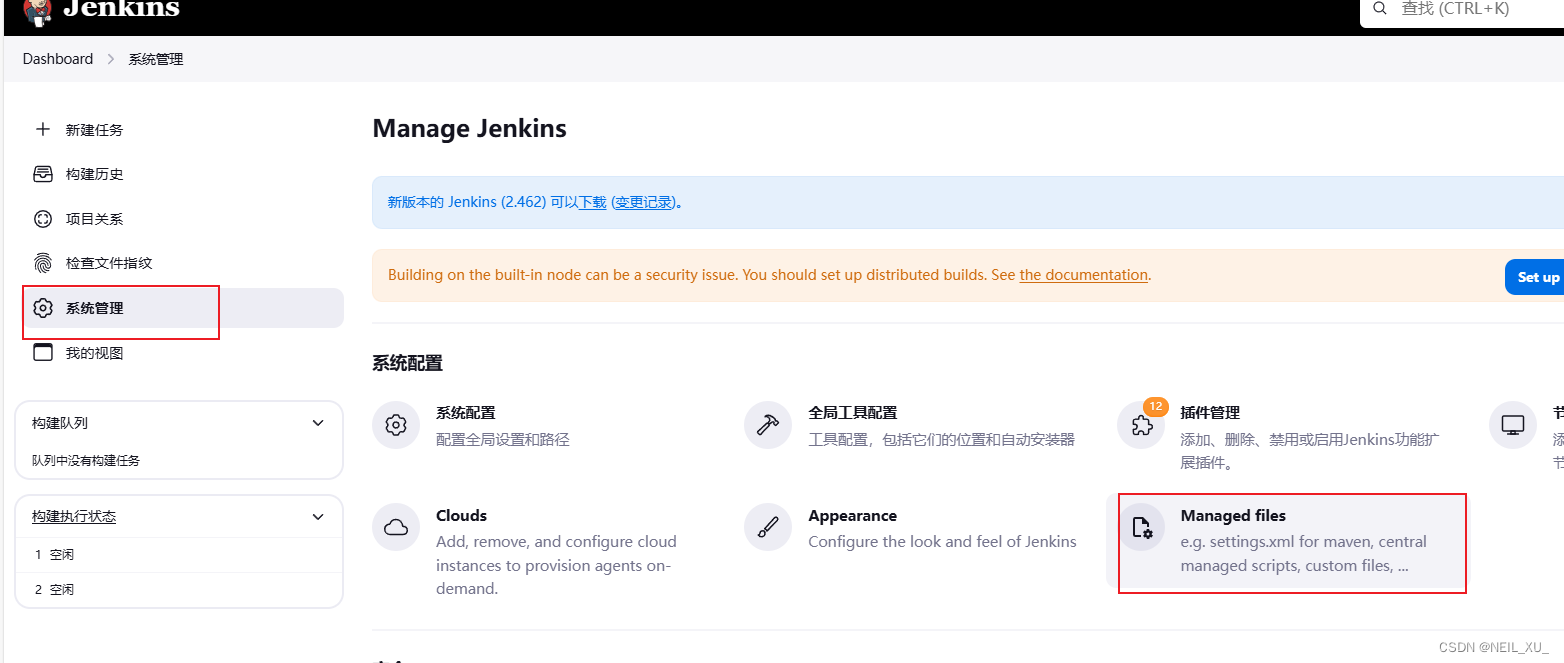Open 新建任务 in the sidebar
The width and height of the screenshot is (1564, 663).
pos(94,130)
